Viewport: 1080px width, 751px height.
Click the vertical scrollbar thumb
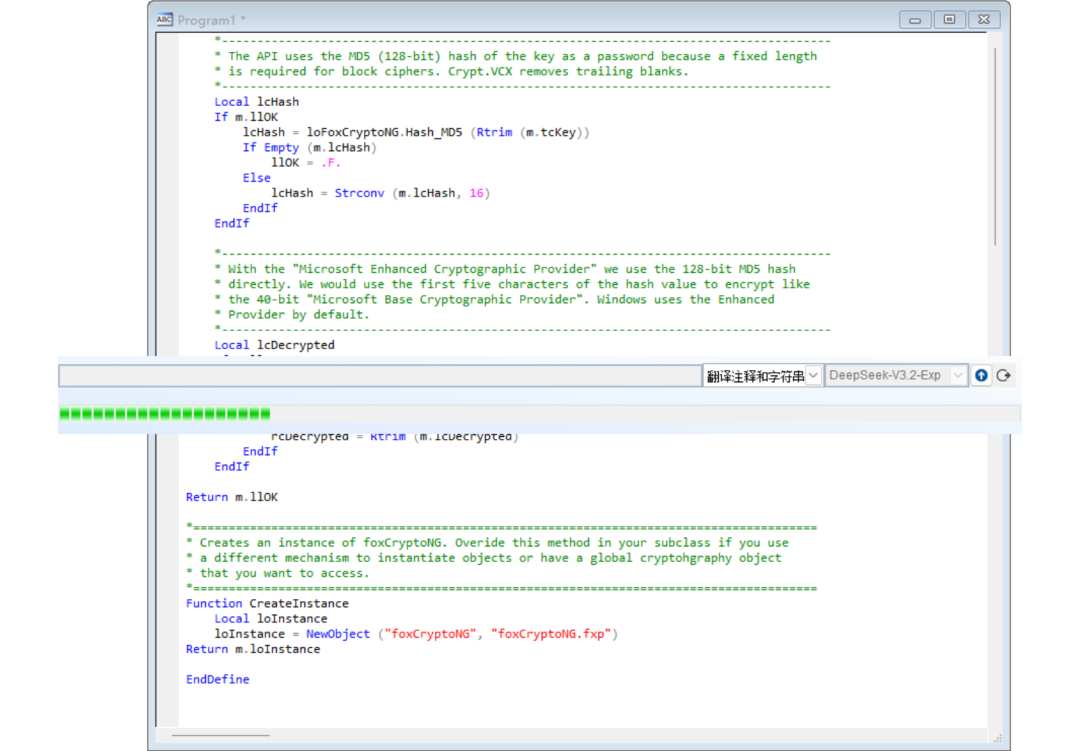coord(995,146)
